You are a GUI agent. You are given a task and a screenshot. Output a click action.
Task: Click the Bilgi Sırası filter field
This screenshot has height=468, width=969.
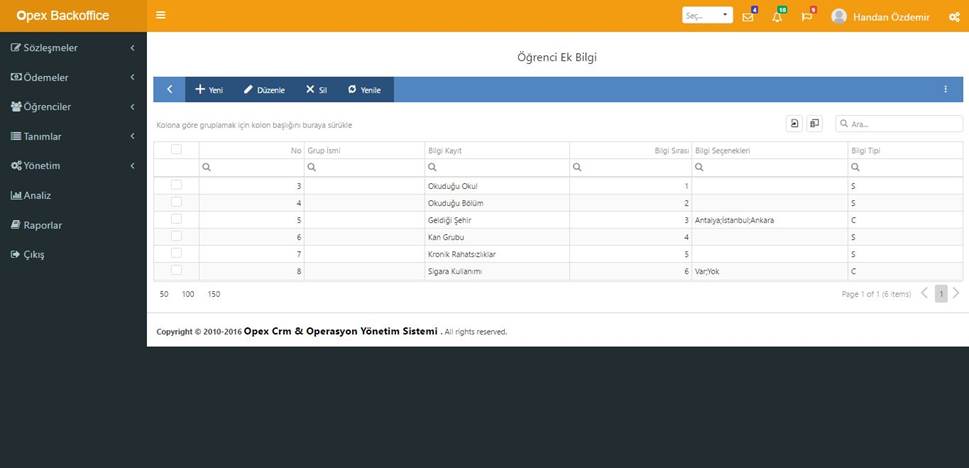630,168
